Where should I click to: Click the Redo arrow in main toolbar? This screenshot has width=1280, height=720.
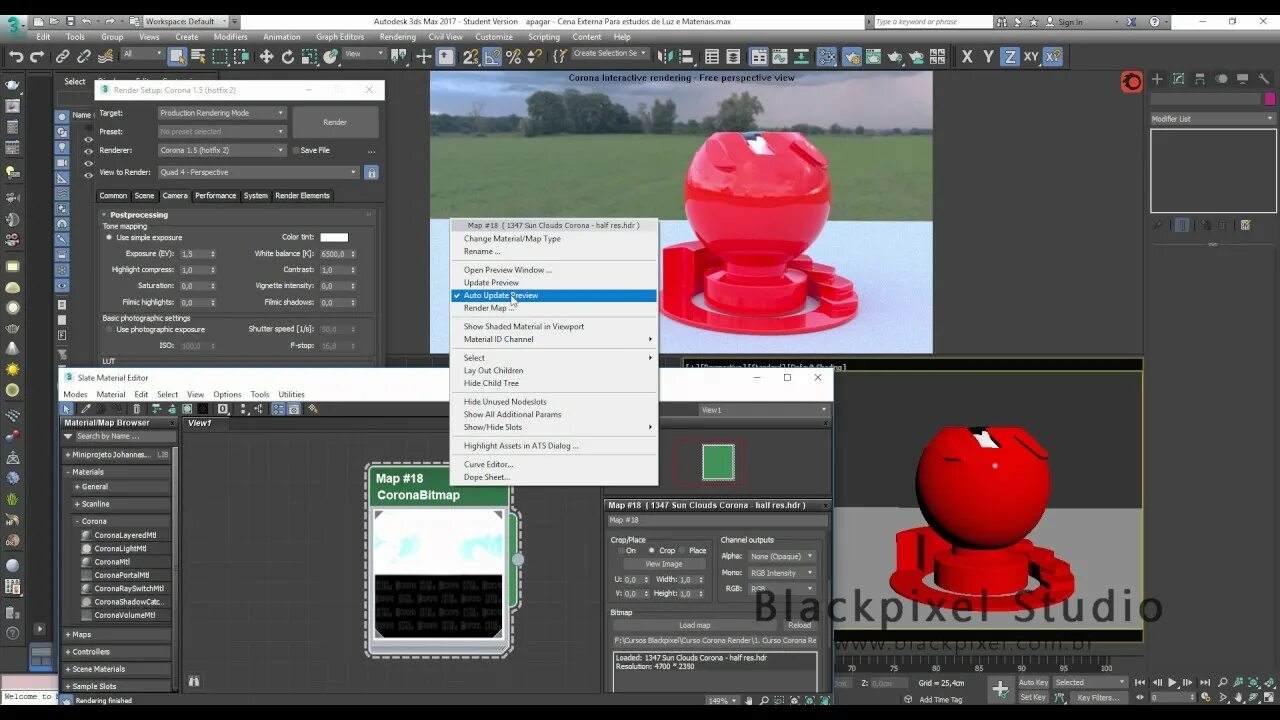37,57
